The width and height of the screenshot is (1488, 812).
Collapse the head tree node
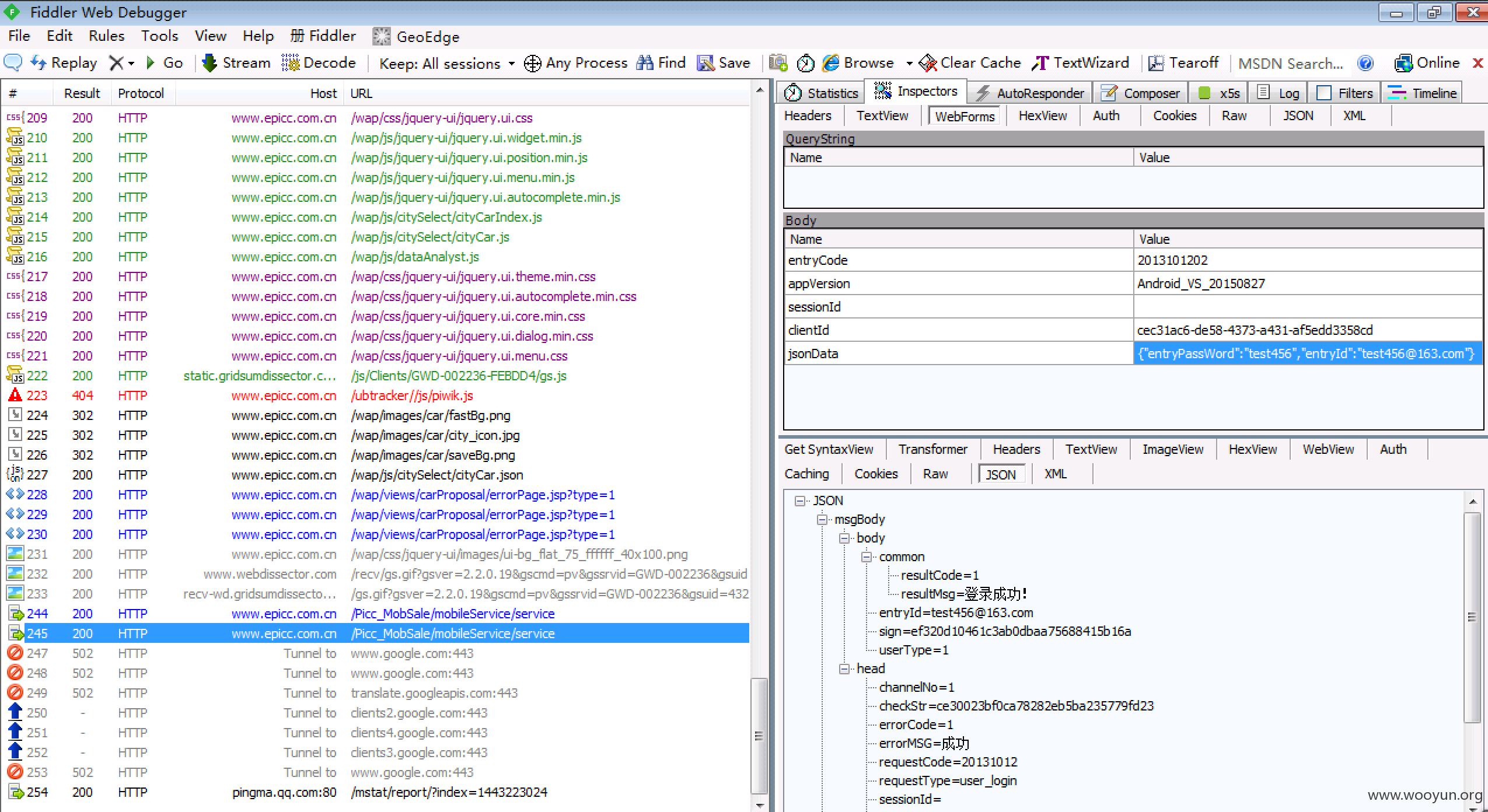click(x=844, y=668)
